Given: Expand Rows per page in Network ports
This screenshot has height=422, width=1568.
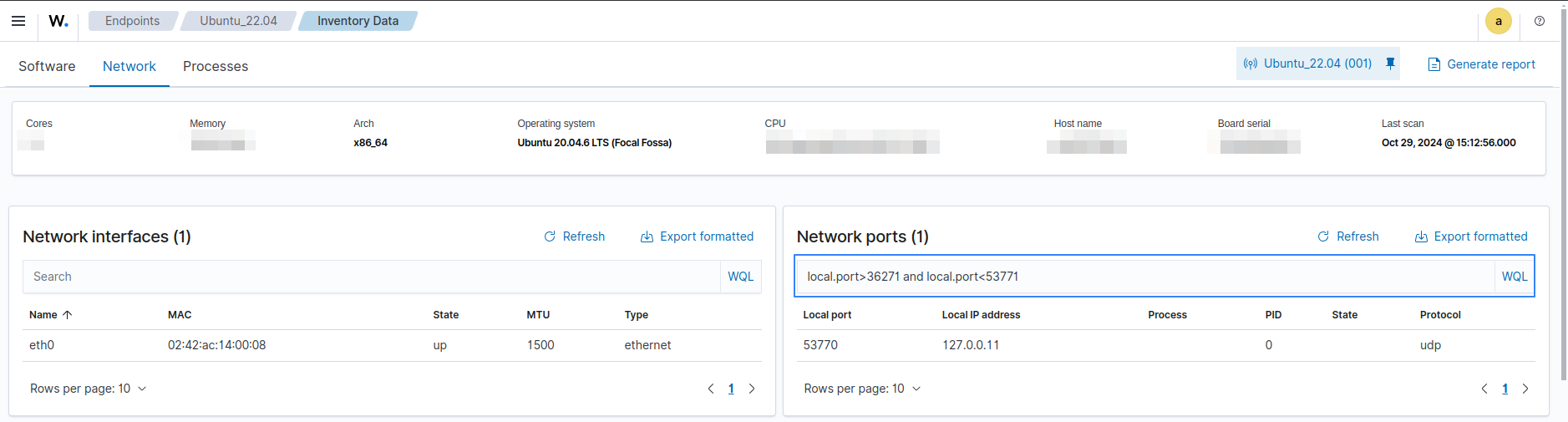Looking at the screenshot, I should coord(862,389).
